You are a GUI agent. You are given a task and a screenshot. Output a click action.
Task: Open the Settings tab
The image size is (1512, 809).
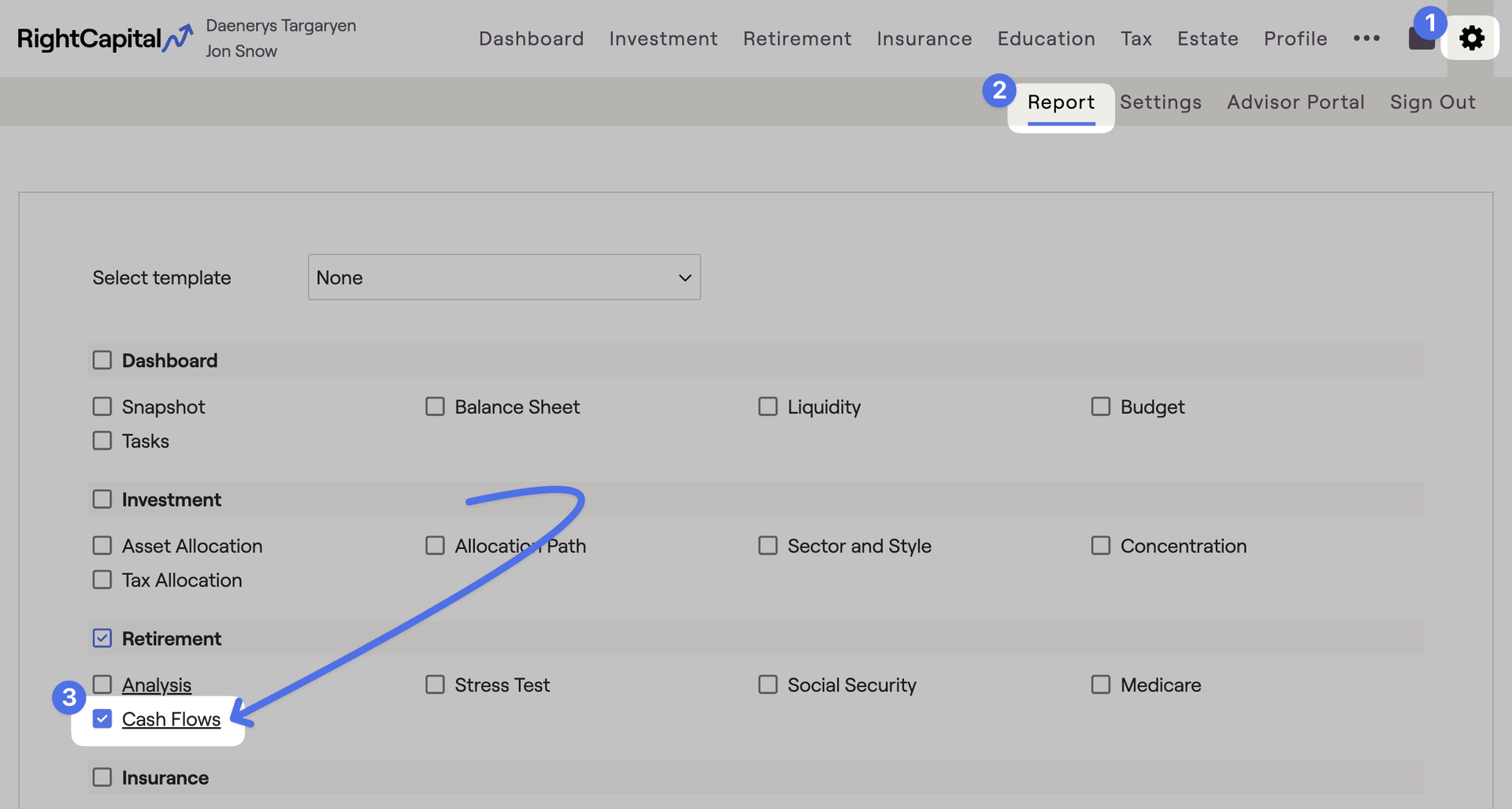point(1160,102)
